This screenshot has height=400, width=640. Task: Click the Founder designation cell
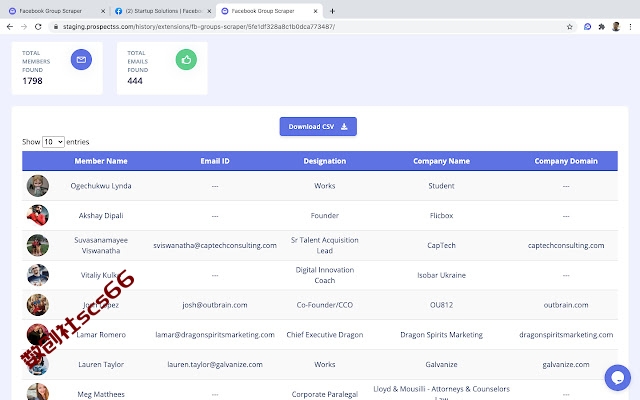click(324, 216)
